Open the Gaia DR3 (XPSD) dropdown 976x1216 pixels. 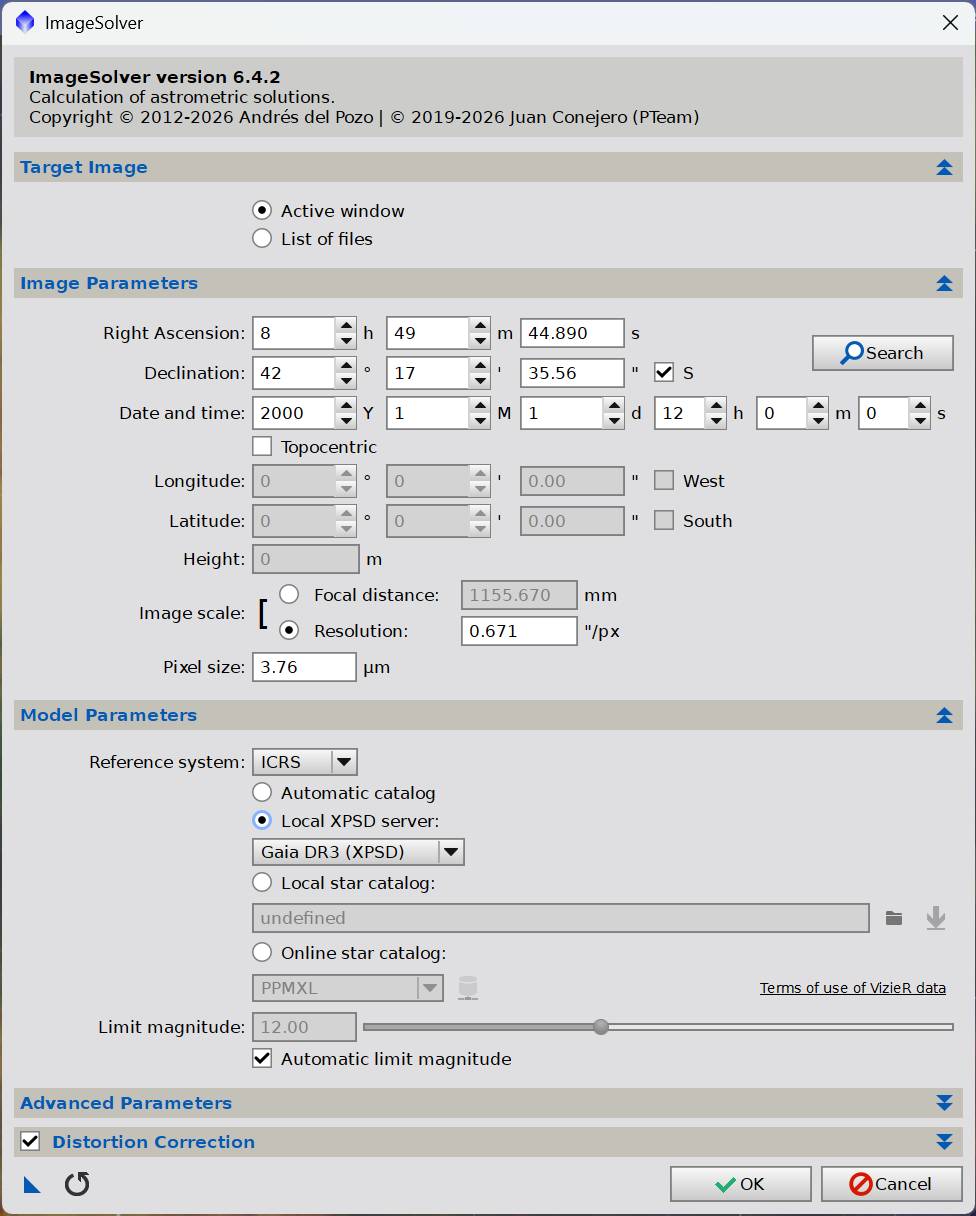pos(358,852)
